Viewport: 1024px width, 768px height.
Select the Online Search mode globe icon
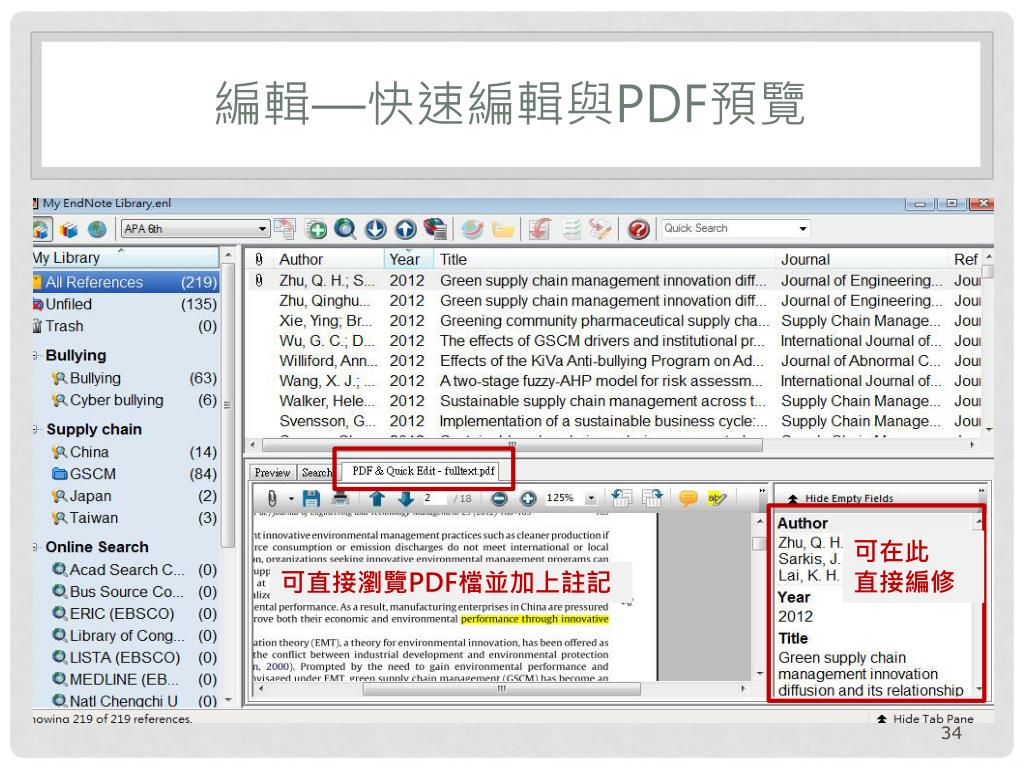[x=97, y=229]
